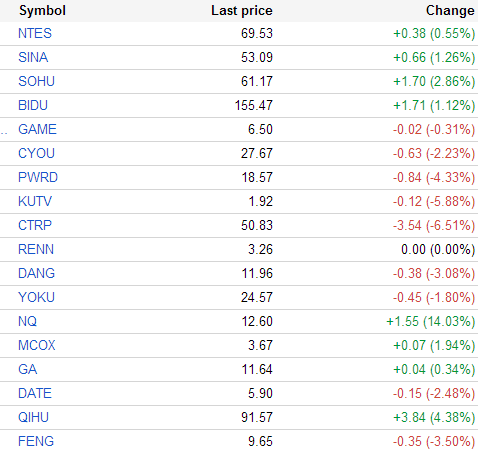The image size is (478, 450).
Task: Click BIDU change +1.71 (1.12%)
Action: (x=434, y=105)
